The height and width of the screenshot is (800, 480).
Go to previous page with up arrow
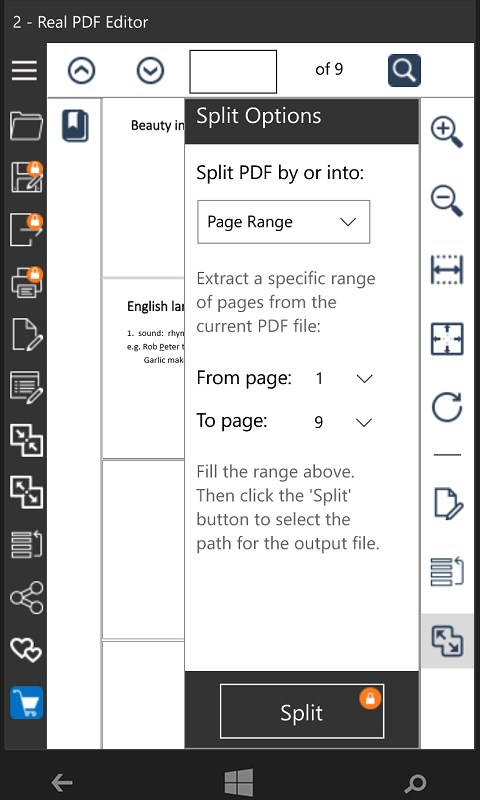82,70
